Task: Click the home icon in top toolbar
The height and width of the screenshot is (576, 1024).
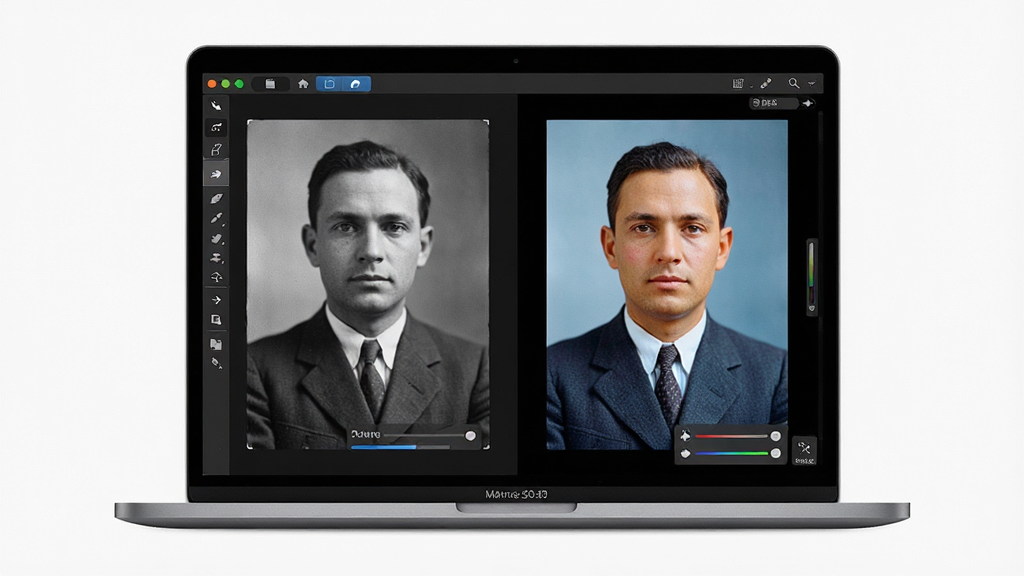Action: [303, 84]
